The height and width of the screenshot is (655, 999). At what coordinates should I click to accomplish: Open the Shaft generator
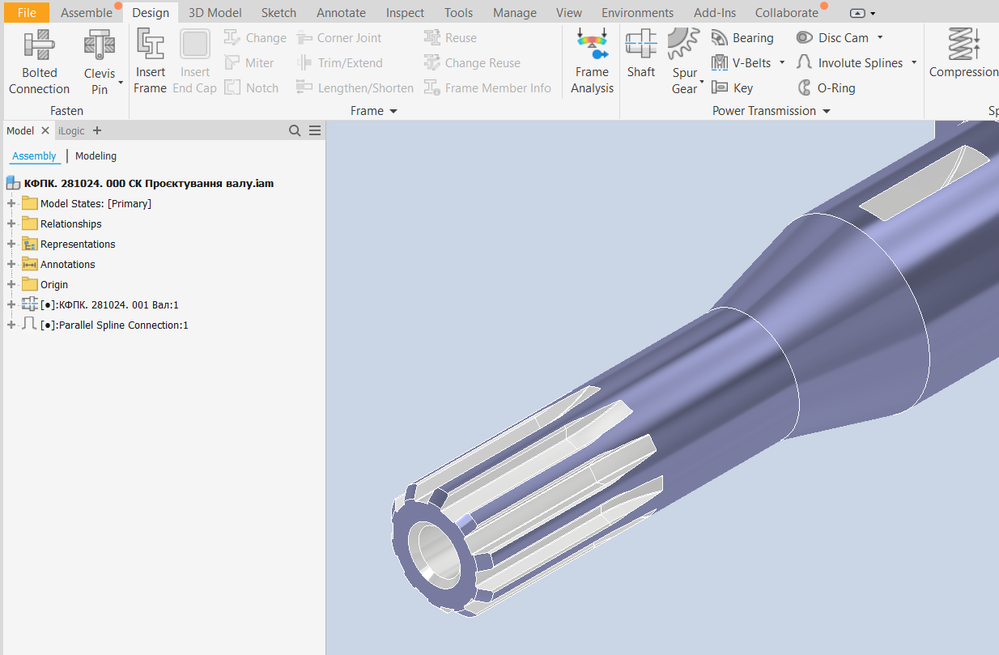point(641,54)
